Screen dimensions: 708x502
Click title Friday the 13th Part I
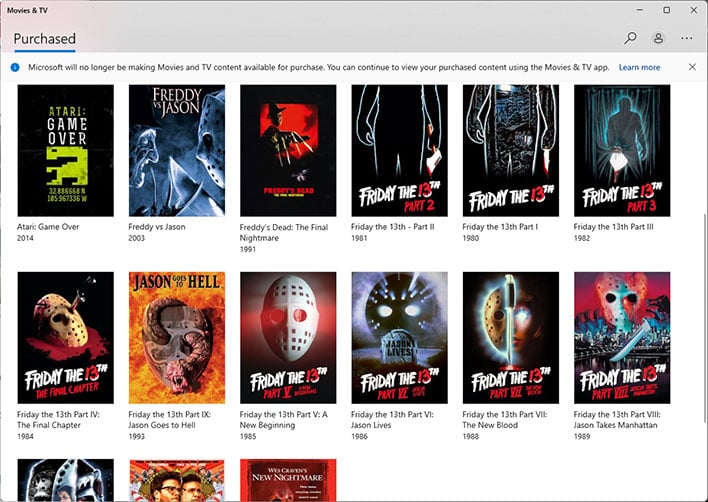[500, 227]
